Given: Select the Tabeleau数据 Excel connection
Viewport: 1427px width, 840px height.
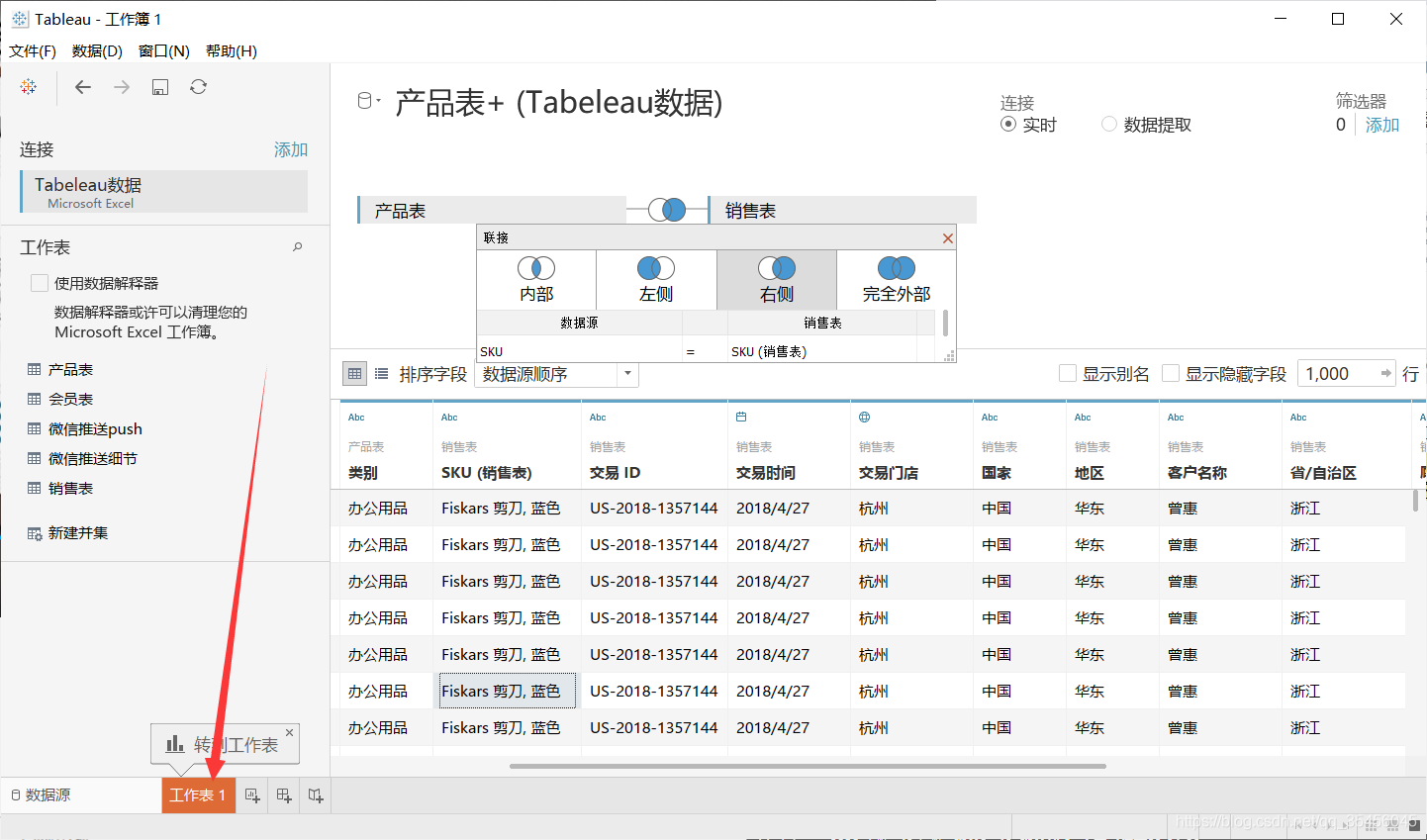Looking at the screenshot, I should click(163, 191).
